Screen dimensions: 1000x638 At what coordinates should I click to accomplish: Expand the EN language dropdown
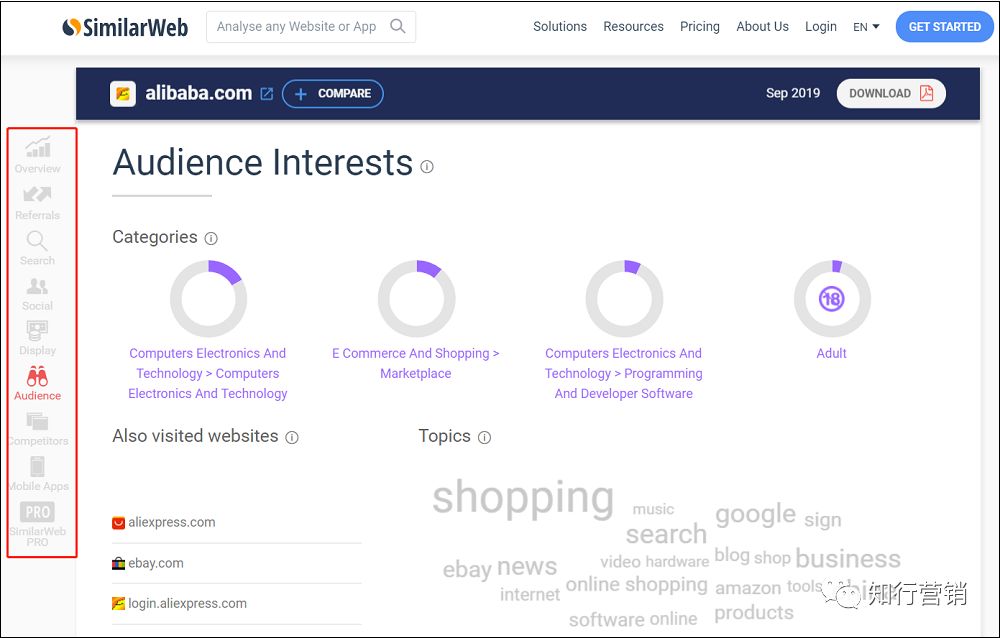pyautogui.click(x=866, y=27)
